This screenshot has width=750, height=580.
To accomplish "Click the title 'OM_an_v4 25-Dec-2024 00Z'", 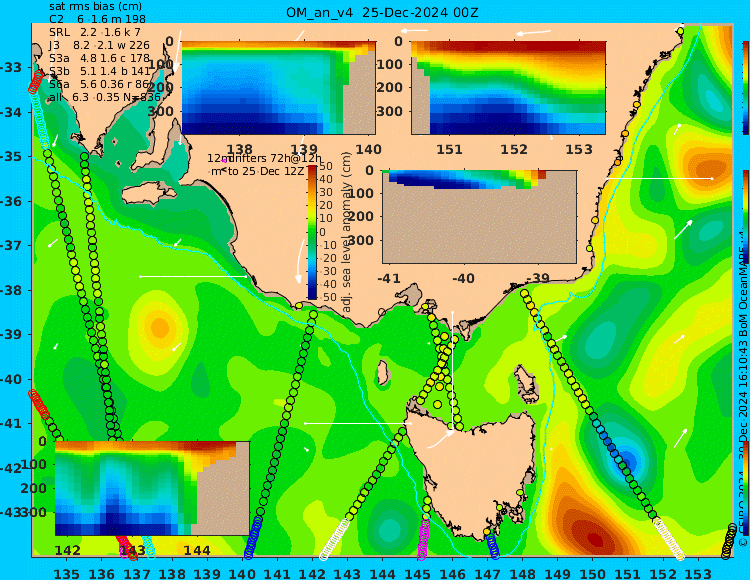I will 382,13.
